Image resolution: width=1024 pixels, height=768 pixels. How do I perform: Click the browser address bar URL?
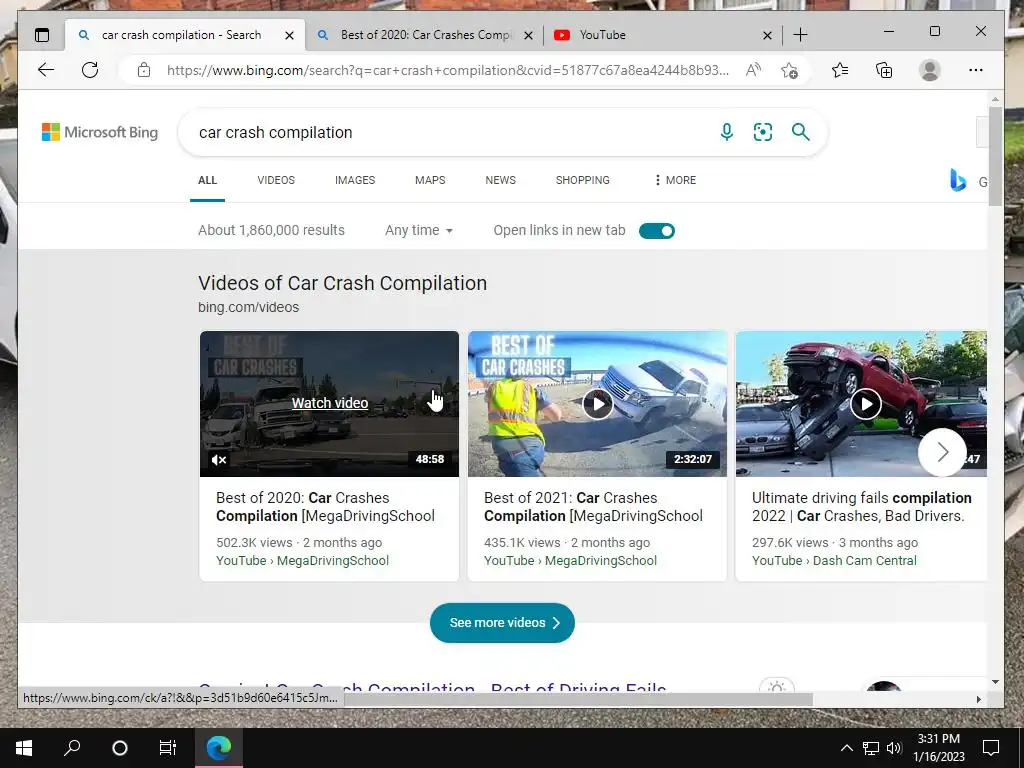point(447,71)
